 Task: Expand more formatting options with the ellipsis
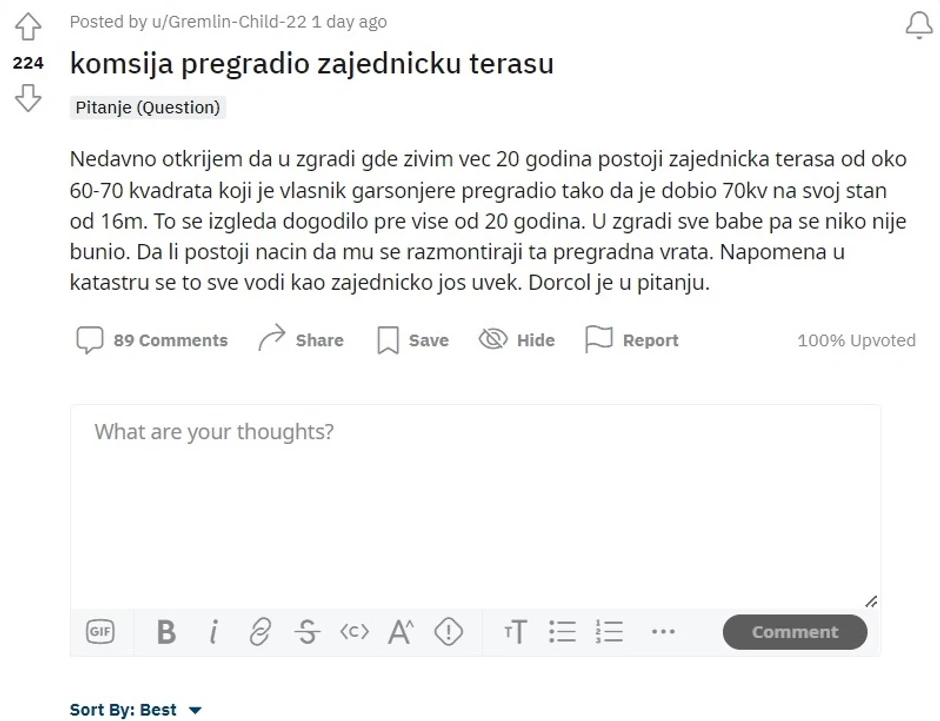click(663, 632)
